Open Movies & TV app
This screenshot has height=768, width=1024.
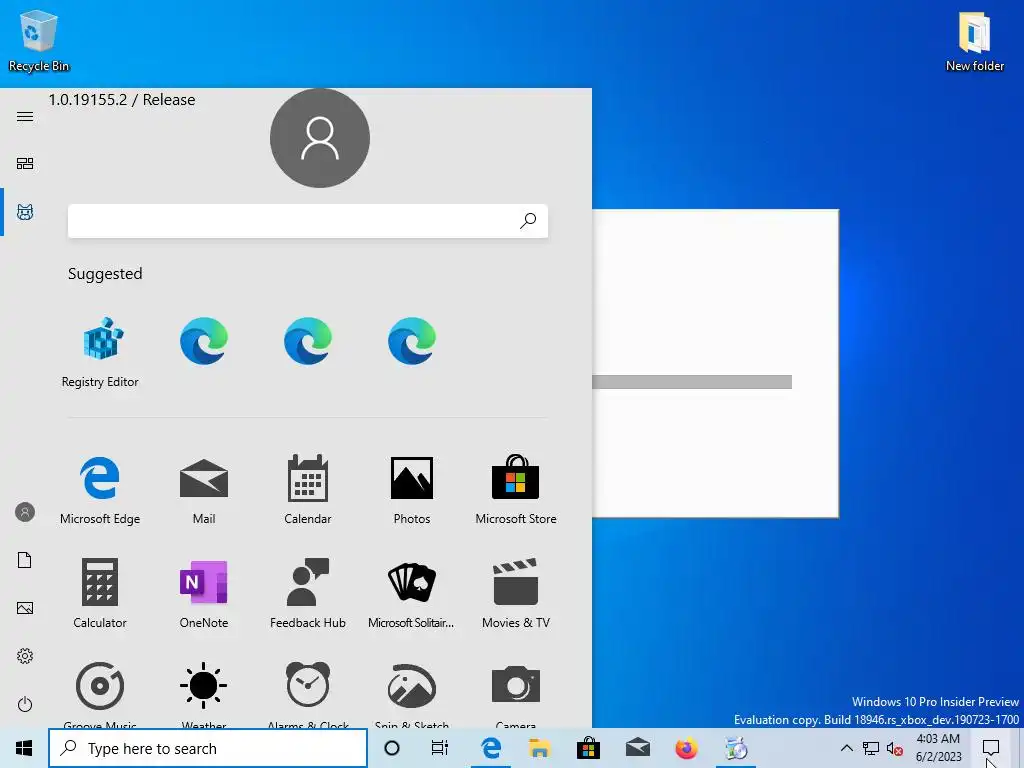pyautogui.click(x=516, y=593)
